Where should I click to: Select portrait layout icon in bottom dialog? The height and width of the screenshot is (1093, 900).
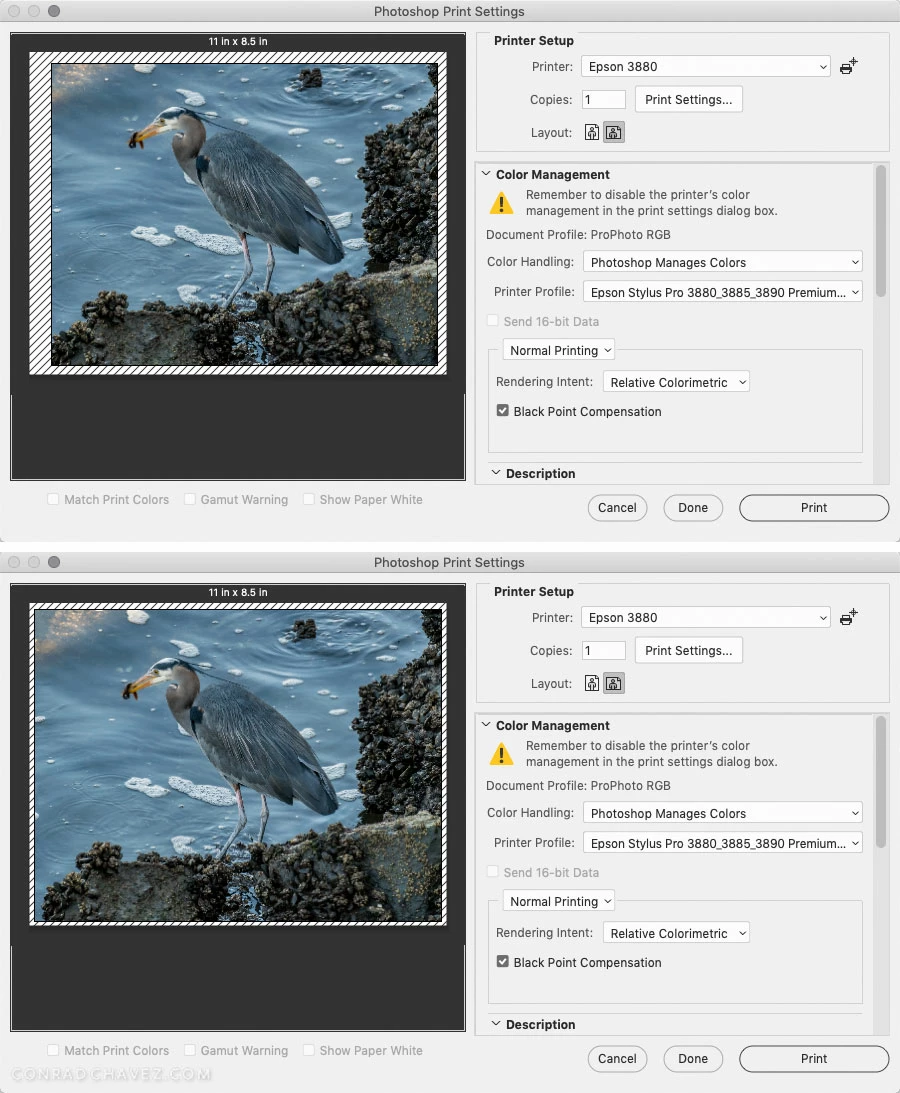tap(592, 683)
